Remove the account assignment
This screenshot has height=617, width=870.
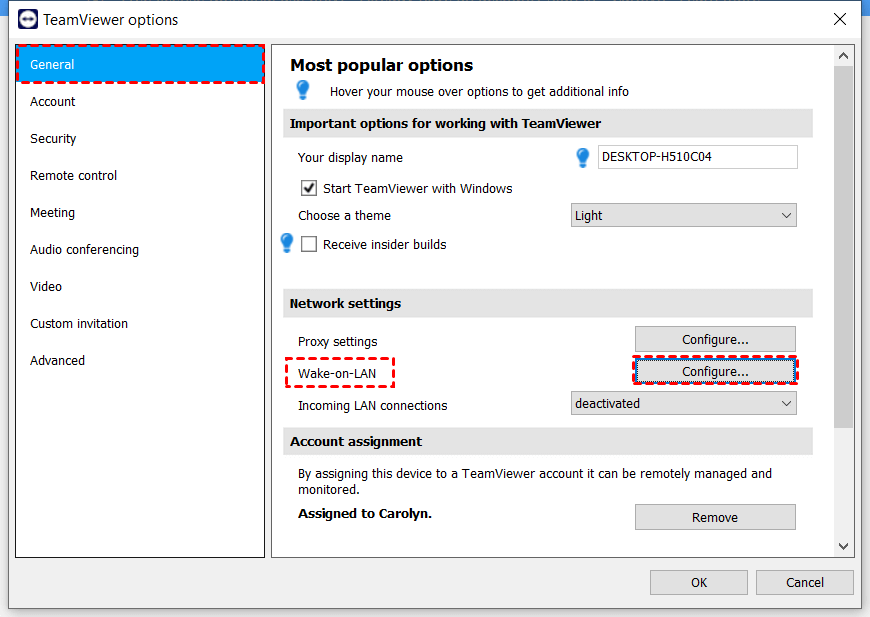coord(715,517)
